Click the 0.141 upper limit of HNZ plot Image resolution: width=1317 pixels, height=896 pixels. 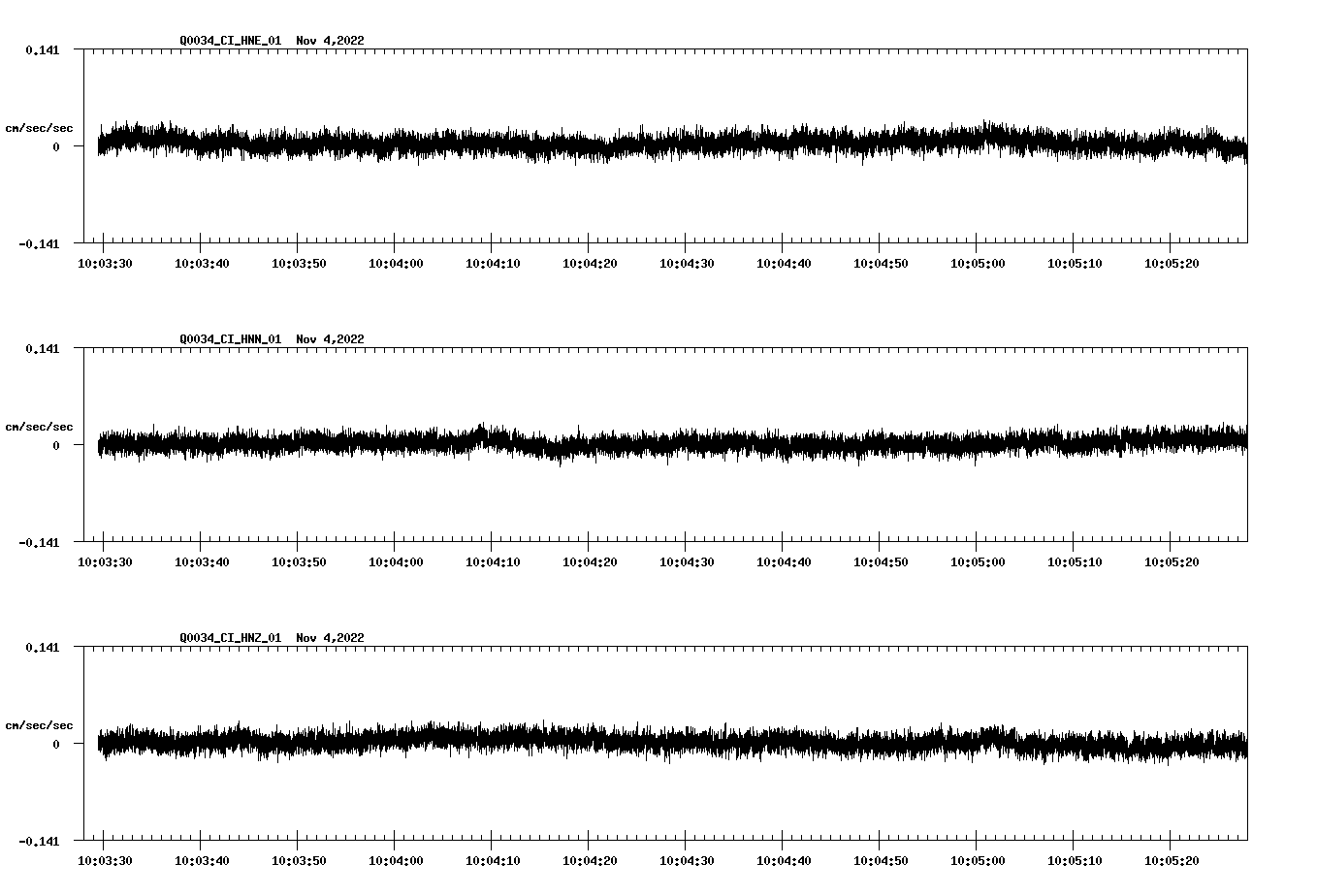(42, 647)
